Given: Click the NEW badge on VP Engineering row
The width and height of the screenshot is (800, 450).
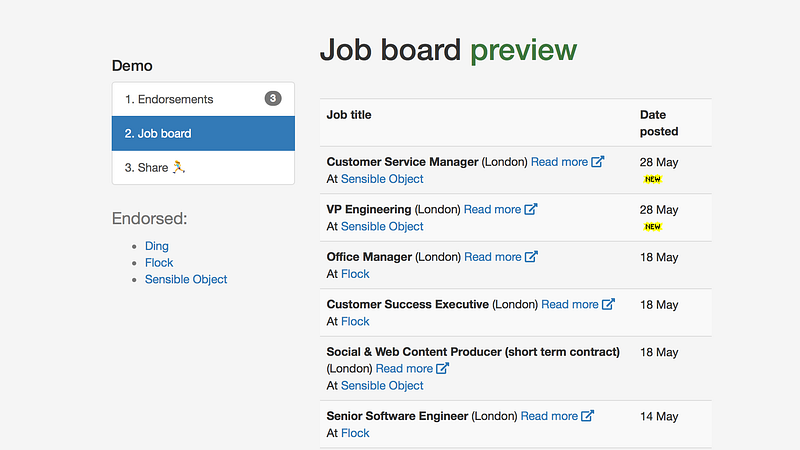Looking at the screenshot, I should (x=653, y=227).
